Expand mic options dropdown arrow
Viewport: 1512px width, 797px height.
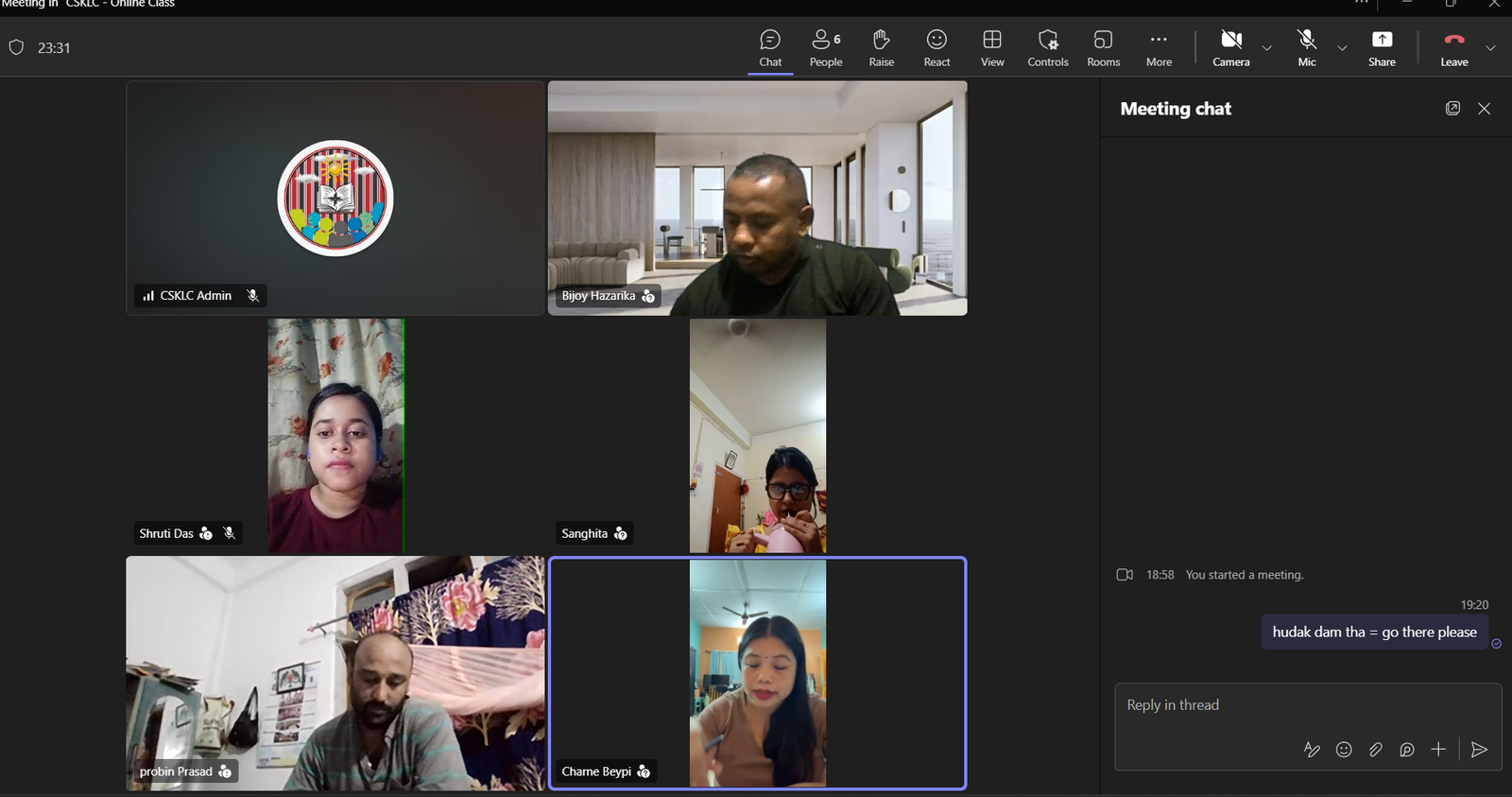coord(1342,48)
